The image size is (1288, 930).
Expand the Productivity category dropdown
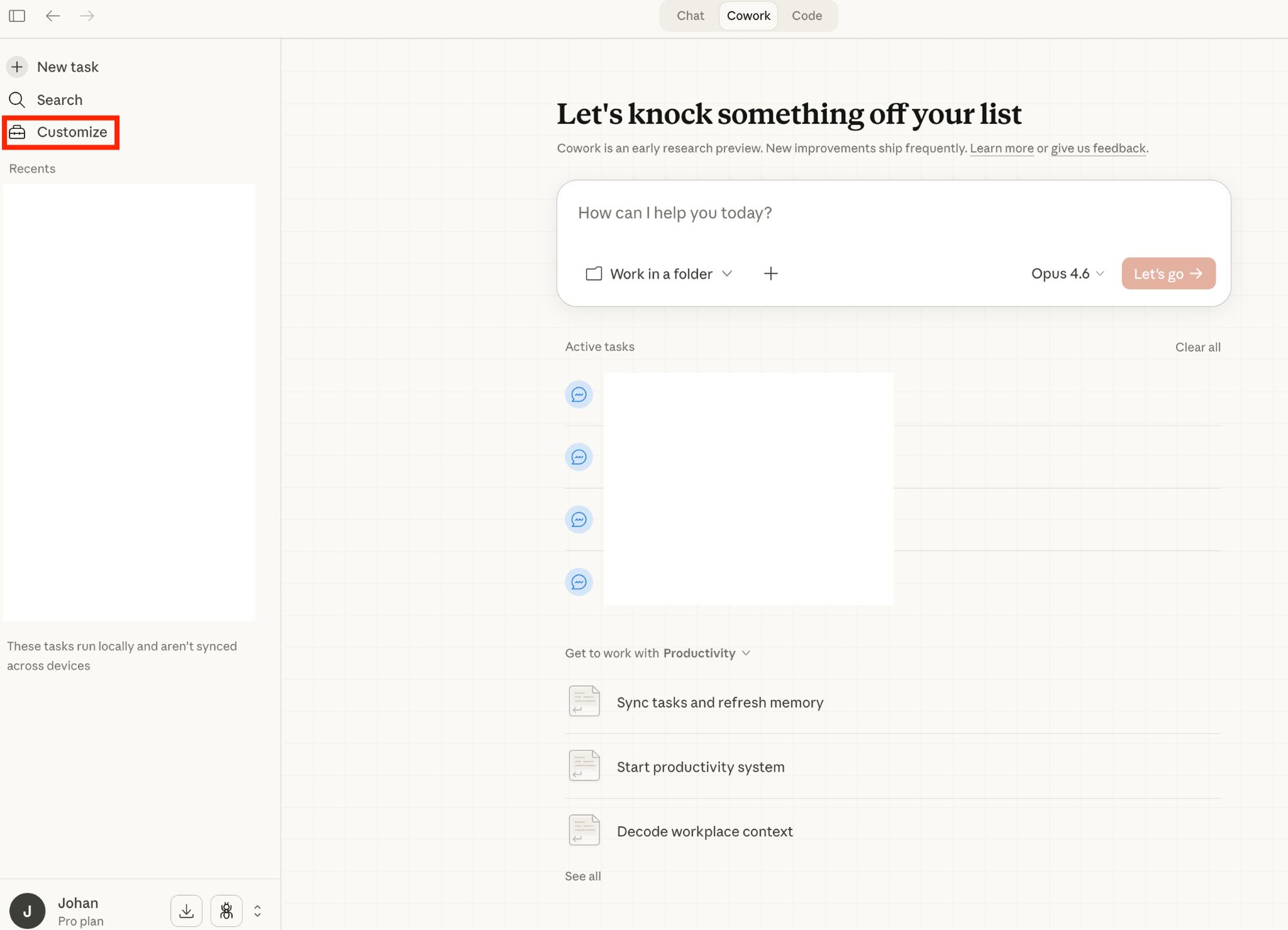pyautogui.click(x=706, y=653)
